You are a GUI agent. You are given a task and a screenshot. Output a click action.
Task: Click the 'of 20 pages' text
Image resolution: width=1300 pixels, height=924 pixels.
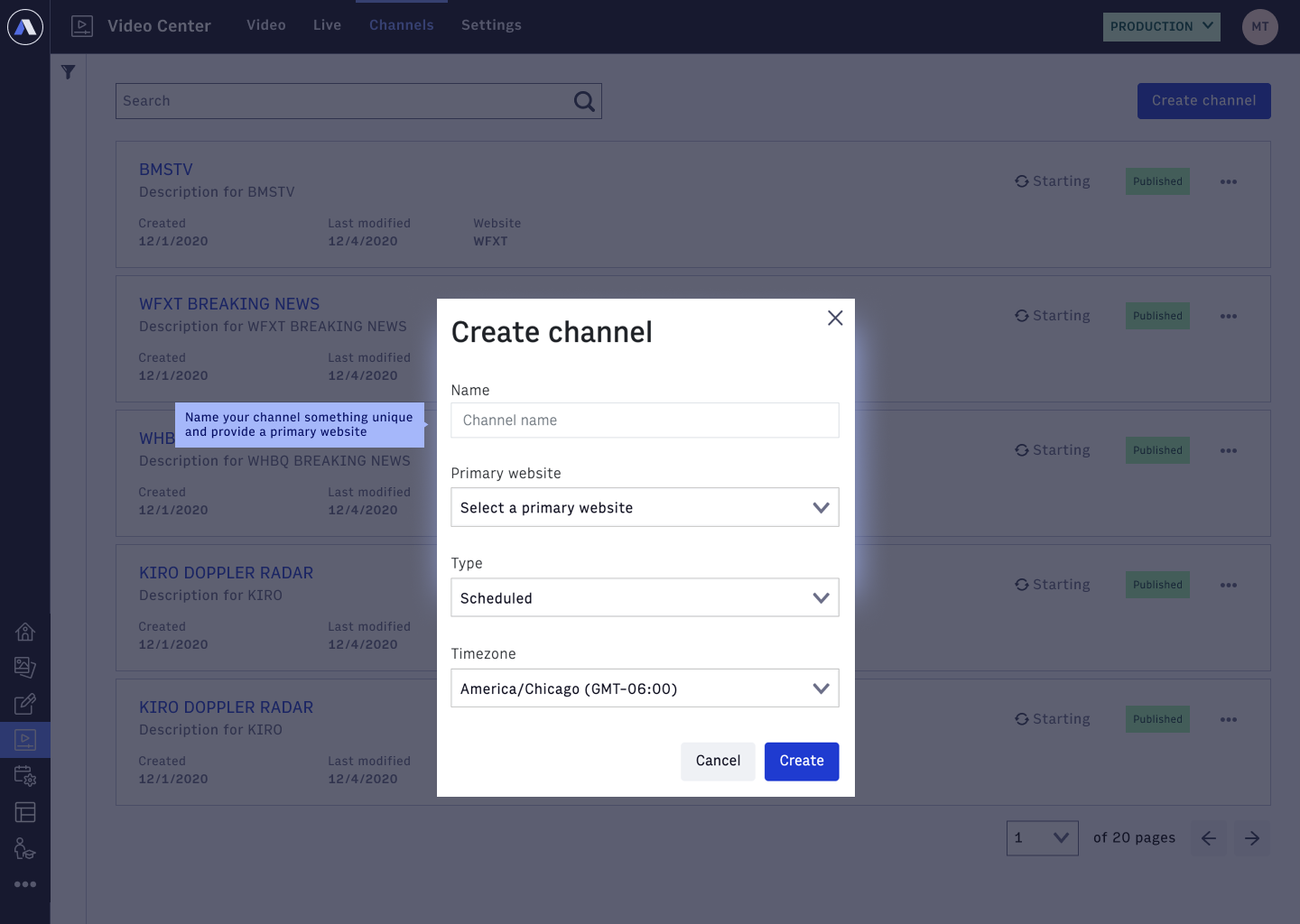[x=1134, y=837]
